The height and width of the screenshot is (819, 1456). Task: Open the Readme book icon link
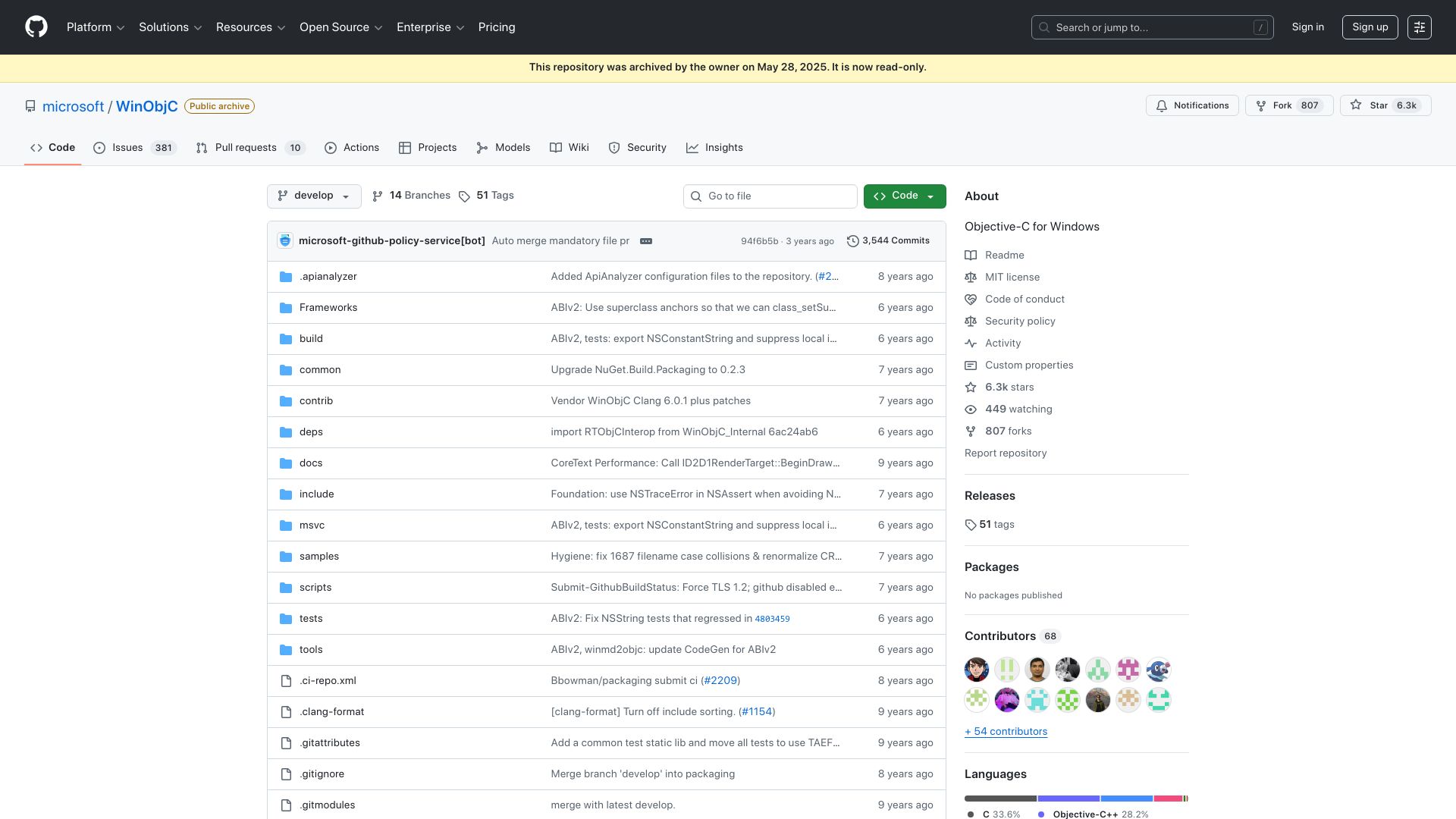971,256
